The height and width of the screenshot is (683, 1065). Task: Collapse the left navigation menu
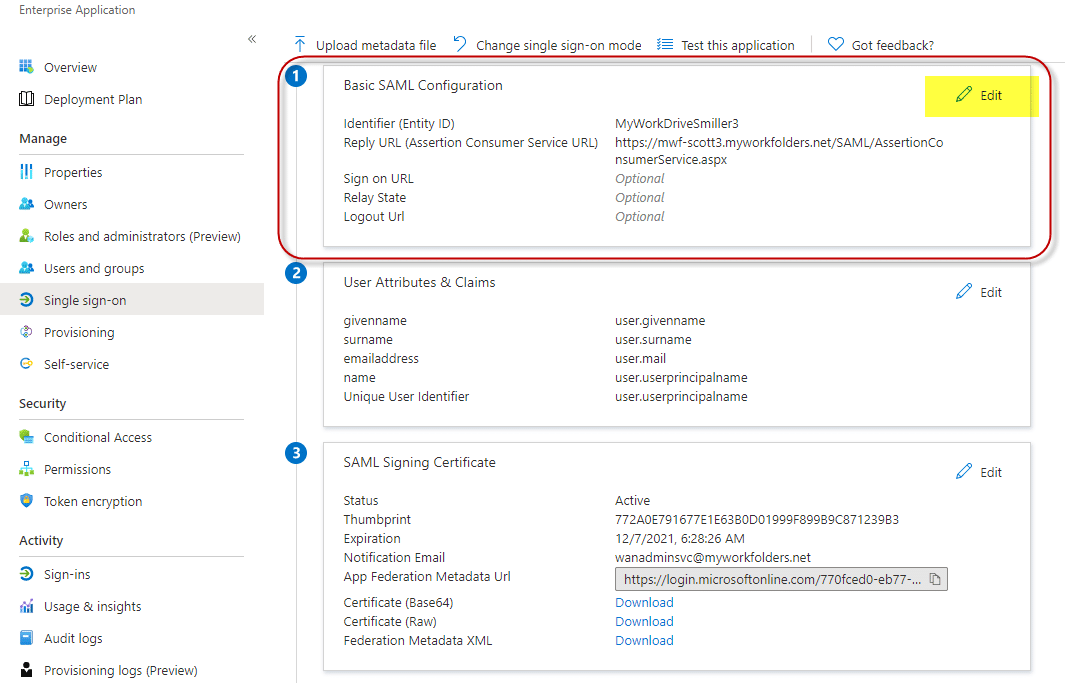point(252,39)
